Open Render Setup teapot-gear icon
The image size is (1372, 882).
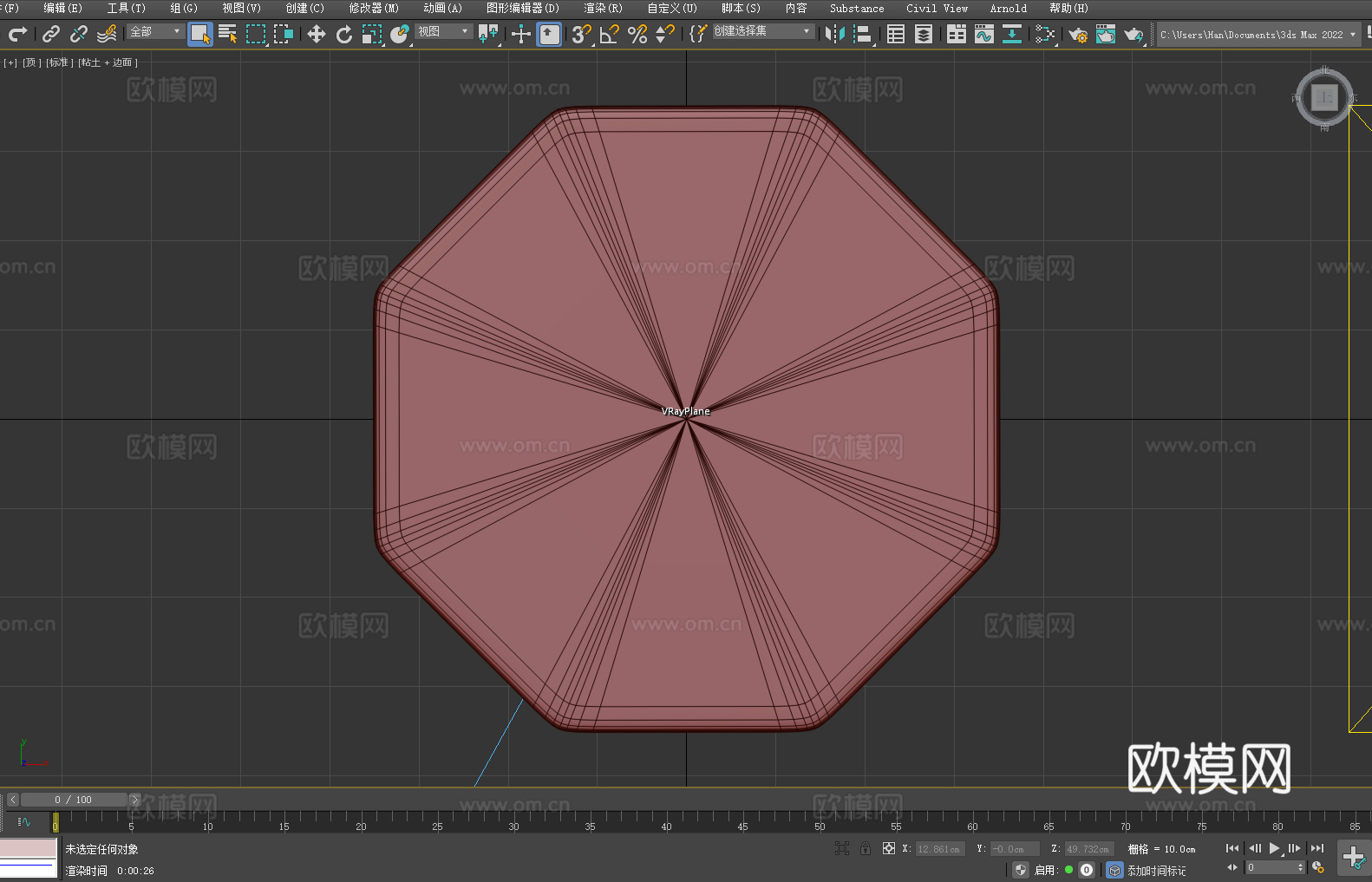[x=1078, y=34]
